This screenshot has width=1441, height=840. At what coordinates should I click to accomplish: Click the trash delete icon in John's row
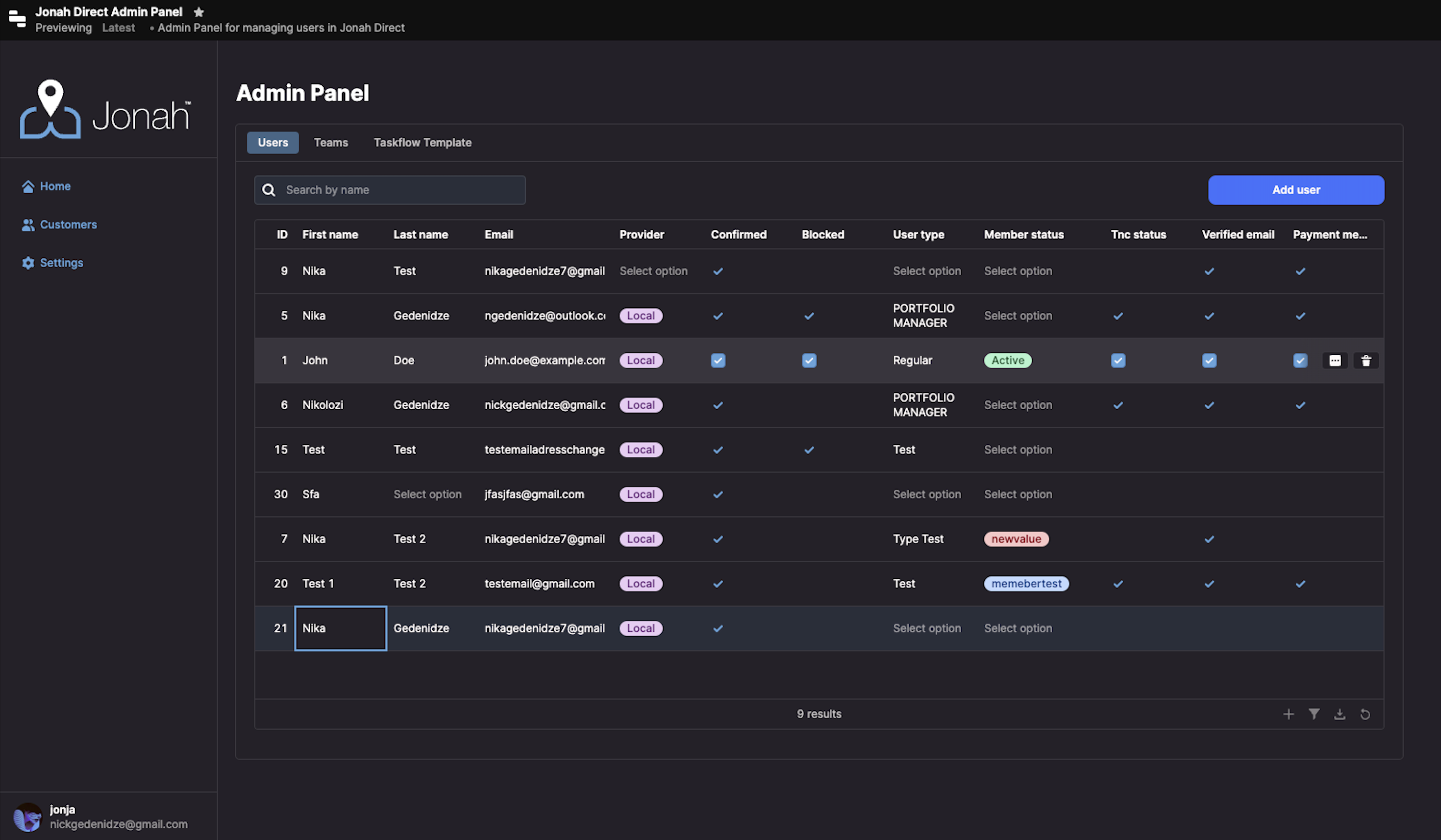[1366, 360]
